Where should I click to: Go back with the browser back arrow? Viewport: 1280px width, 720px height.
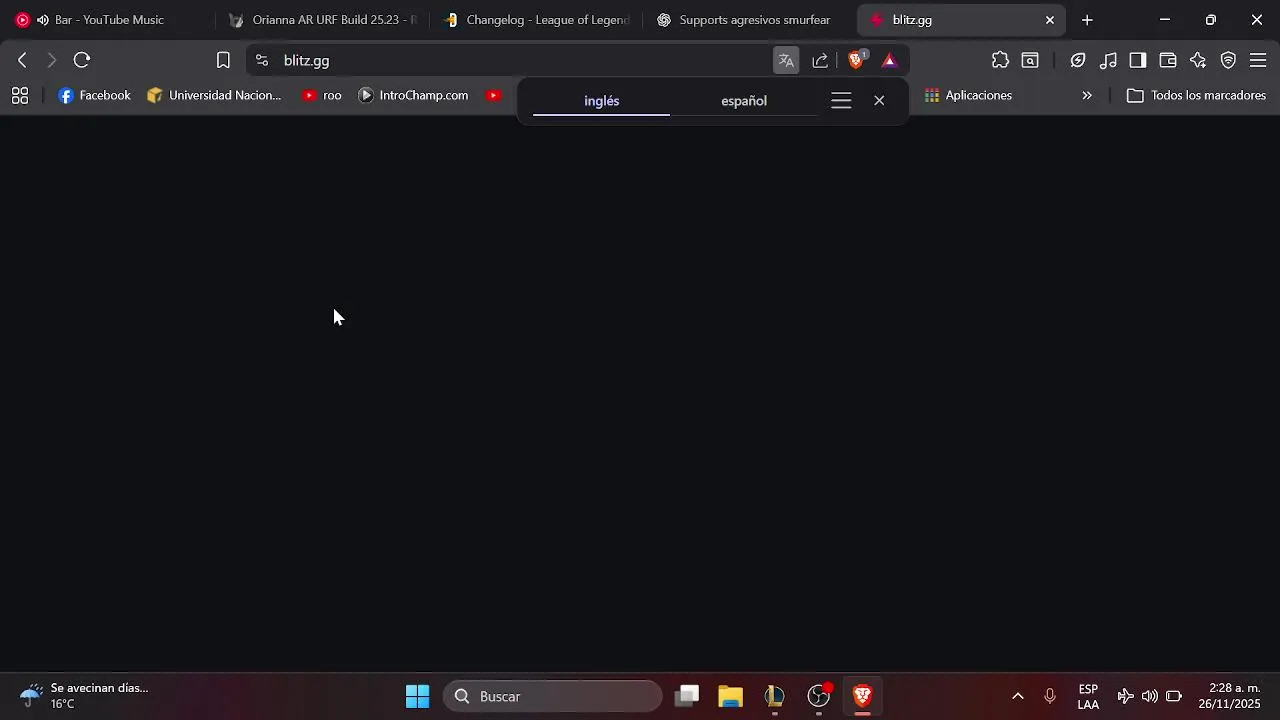[22, 60]
